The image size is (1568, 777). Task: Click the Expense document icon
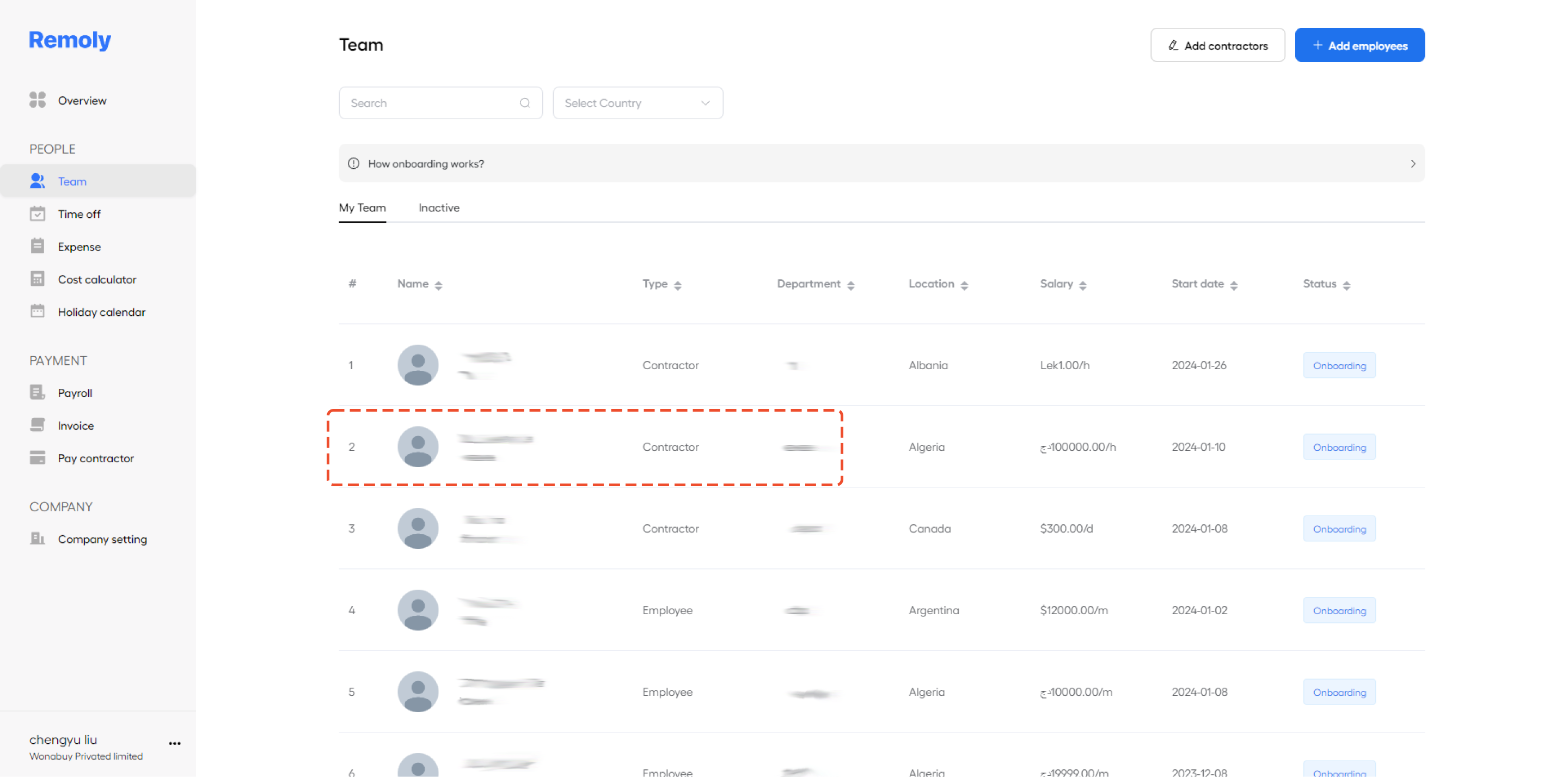click(x=37, y=246)
